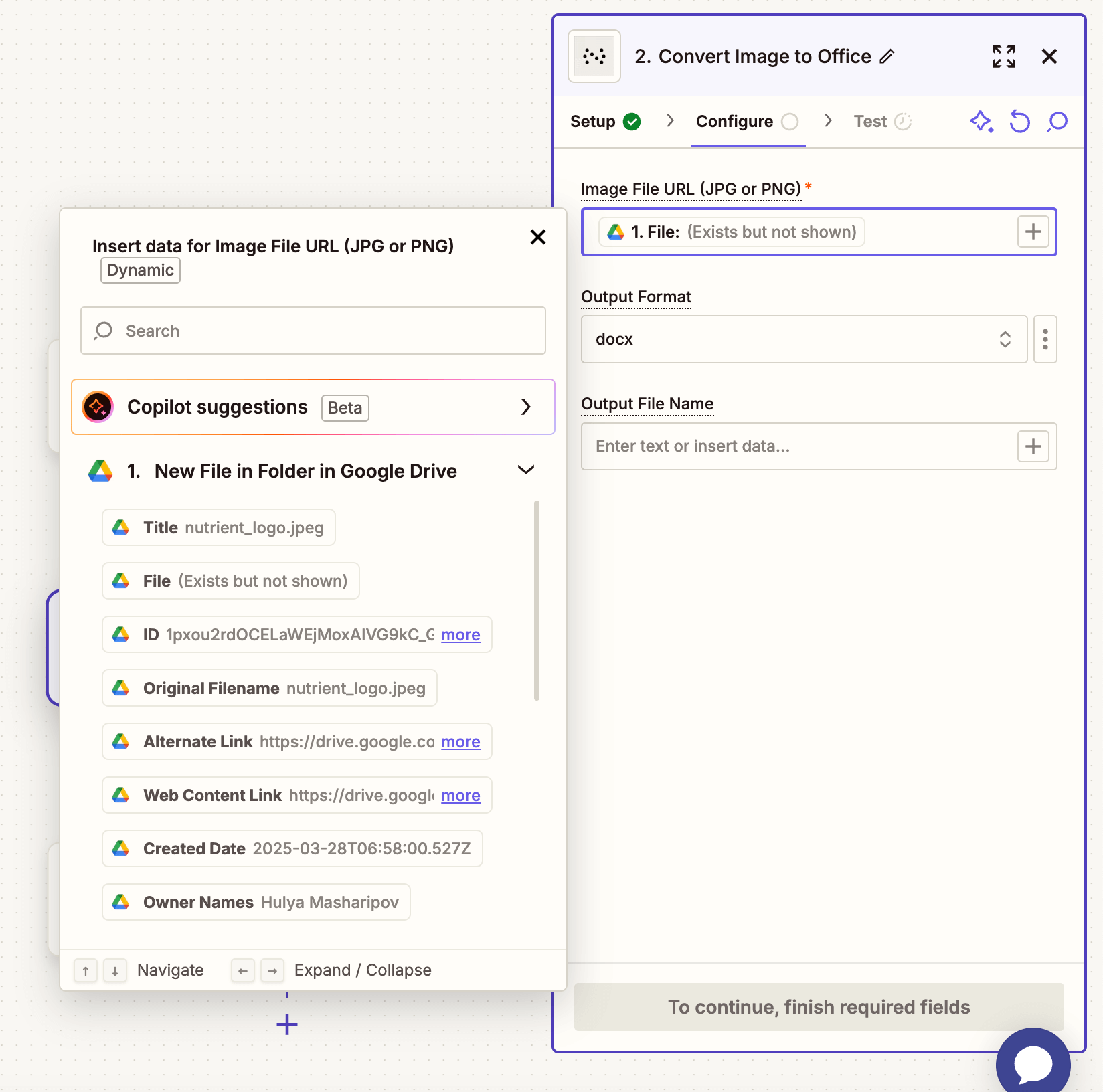Open the three-dot menu beside Output Format
Image resolution: width=1103 pixels, height=1092 pixels.
coord(1045,339)
